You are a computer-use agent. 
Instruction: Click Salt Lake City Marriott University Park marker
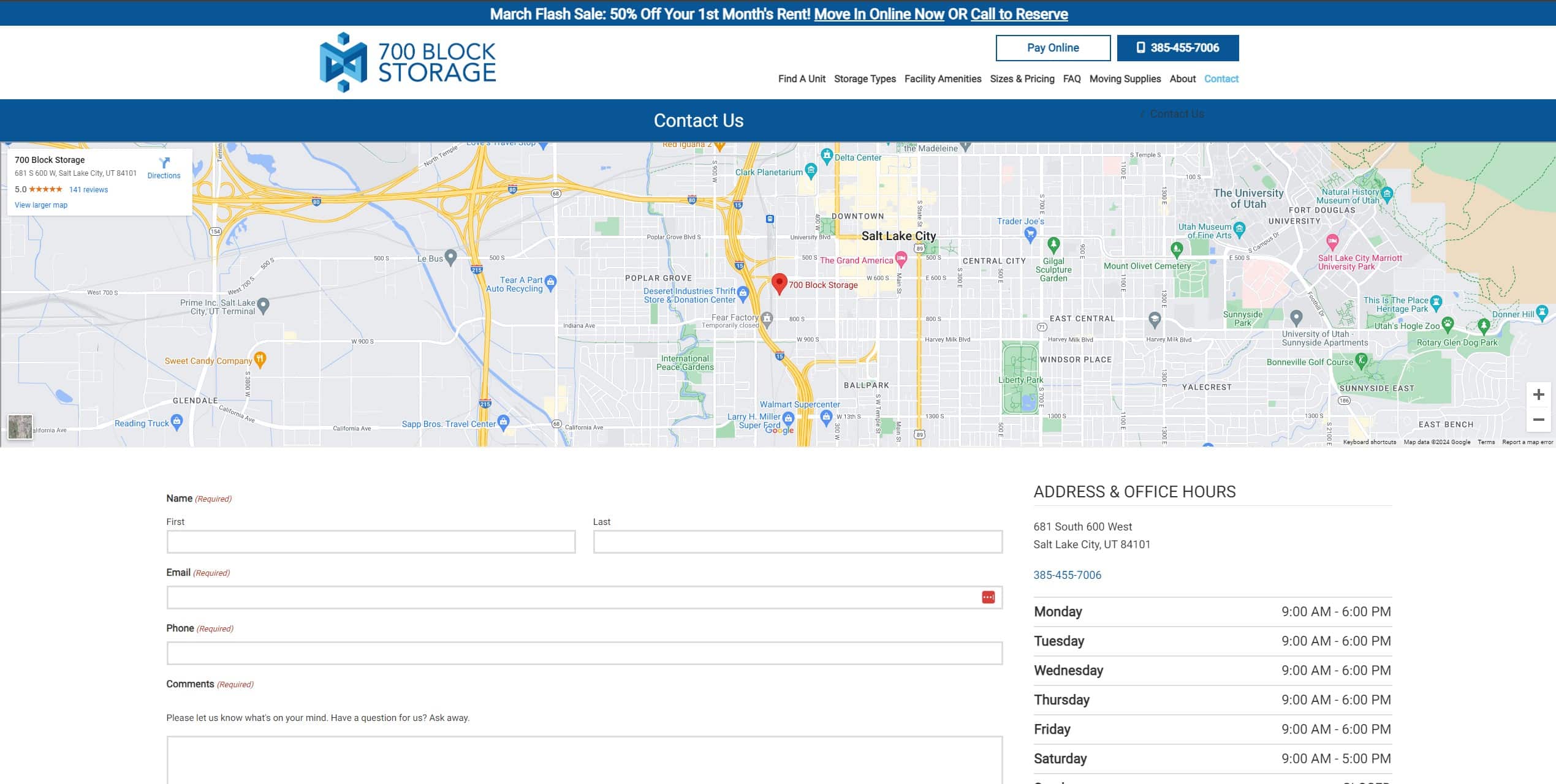tap(1332, 242)
